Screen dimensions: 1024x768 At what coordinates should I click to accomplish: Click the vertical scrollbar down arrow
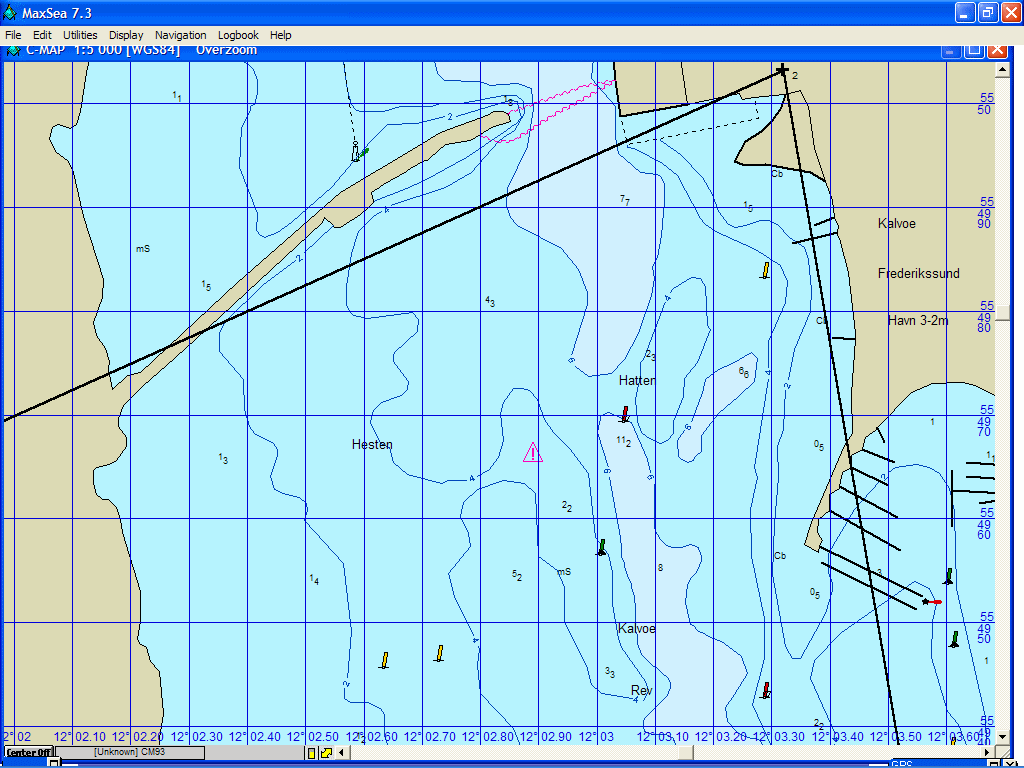point(1002,737)
